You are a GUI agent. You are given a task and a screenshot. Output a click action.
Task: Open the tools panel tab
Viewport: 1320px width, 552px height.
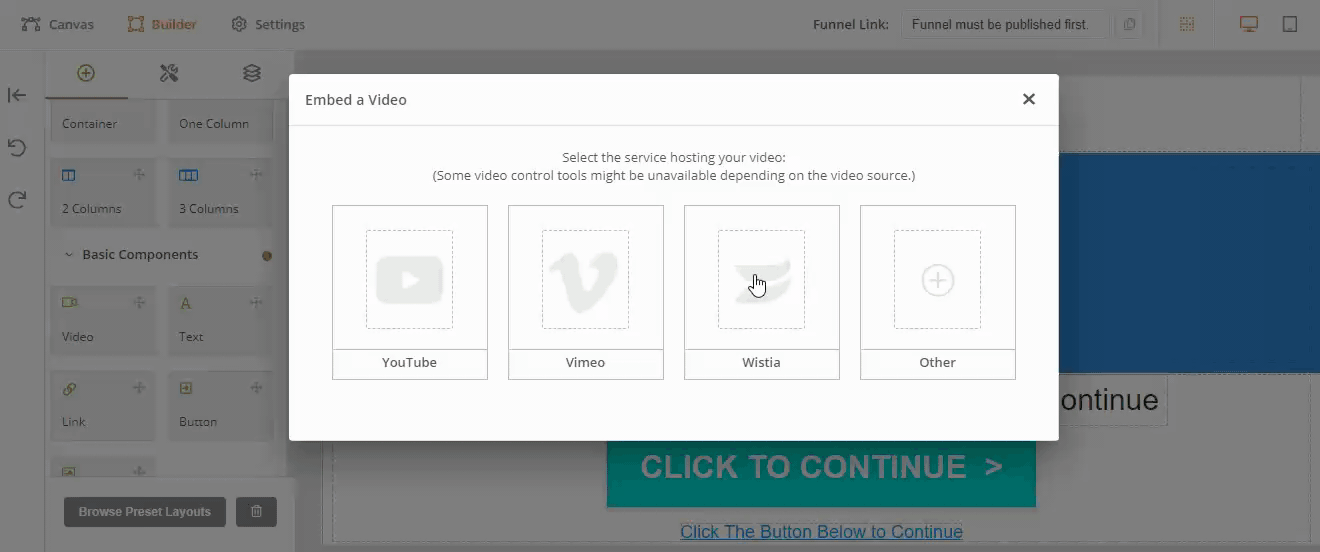pos(169,73)
